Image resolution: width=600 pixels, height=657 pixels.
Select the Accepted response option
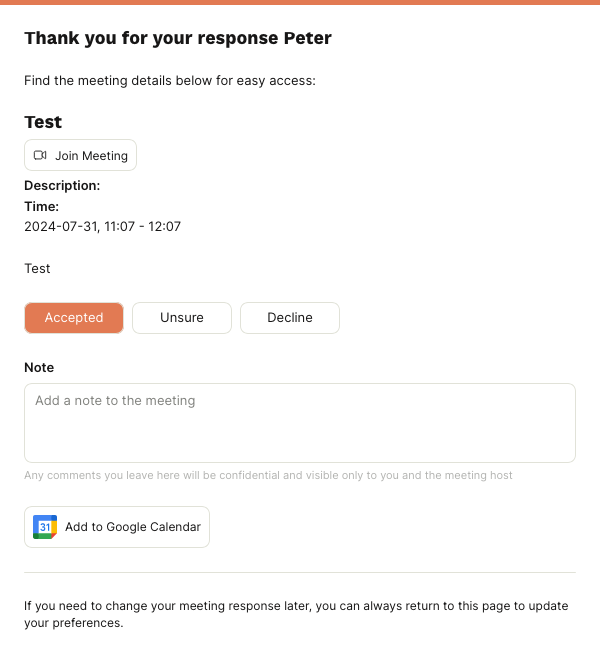[74, 318]
